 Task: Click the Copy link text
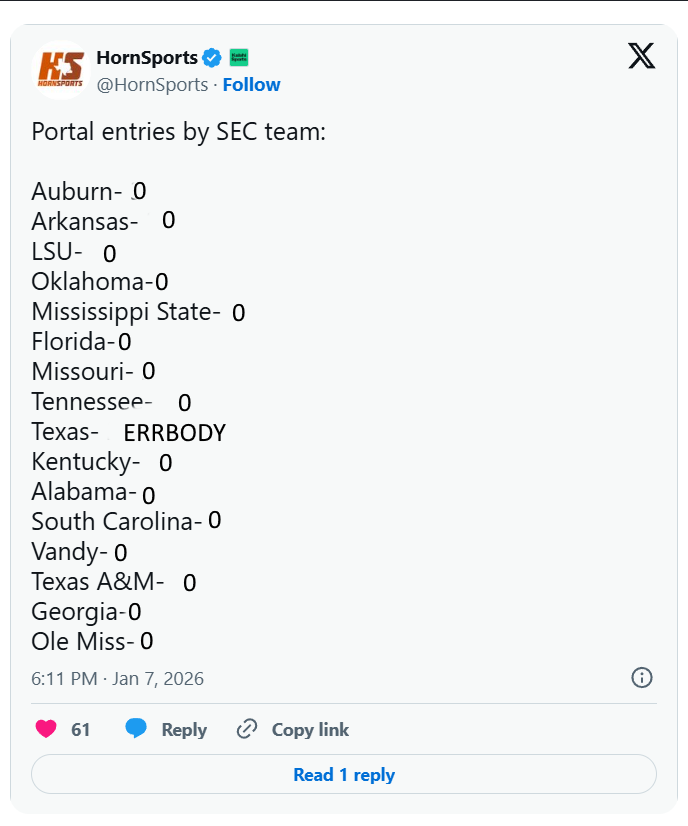310,730
